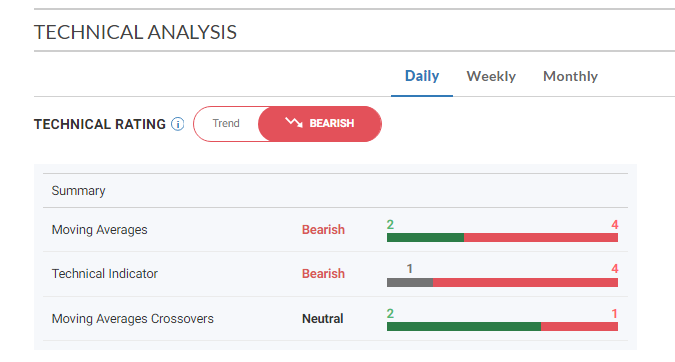Switch to the Daily tab
Viewport: 675px width, 362px height.
click(x=422, y=76)
